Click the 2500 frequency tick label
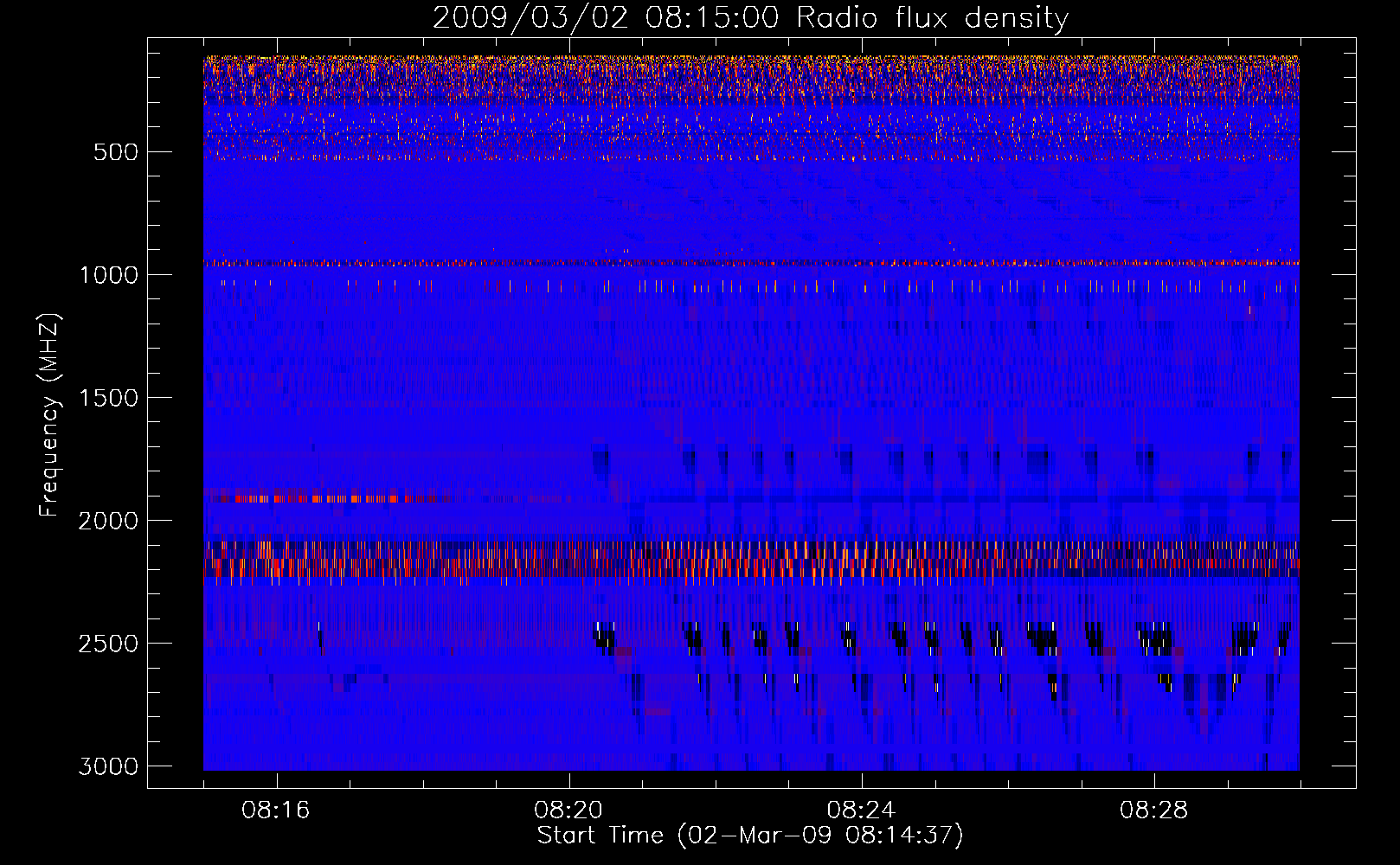The image size is (1400, 865). point(108,644)
